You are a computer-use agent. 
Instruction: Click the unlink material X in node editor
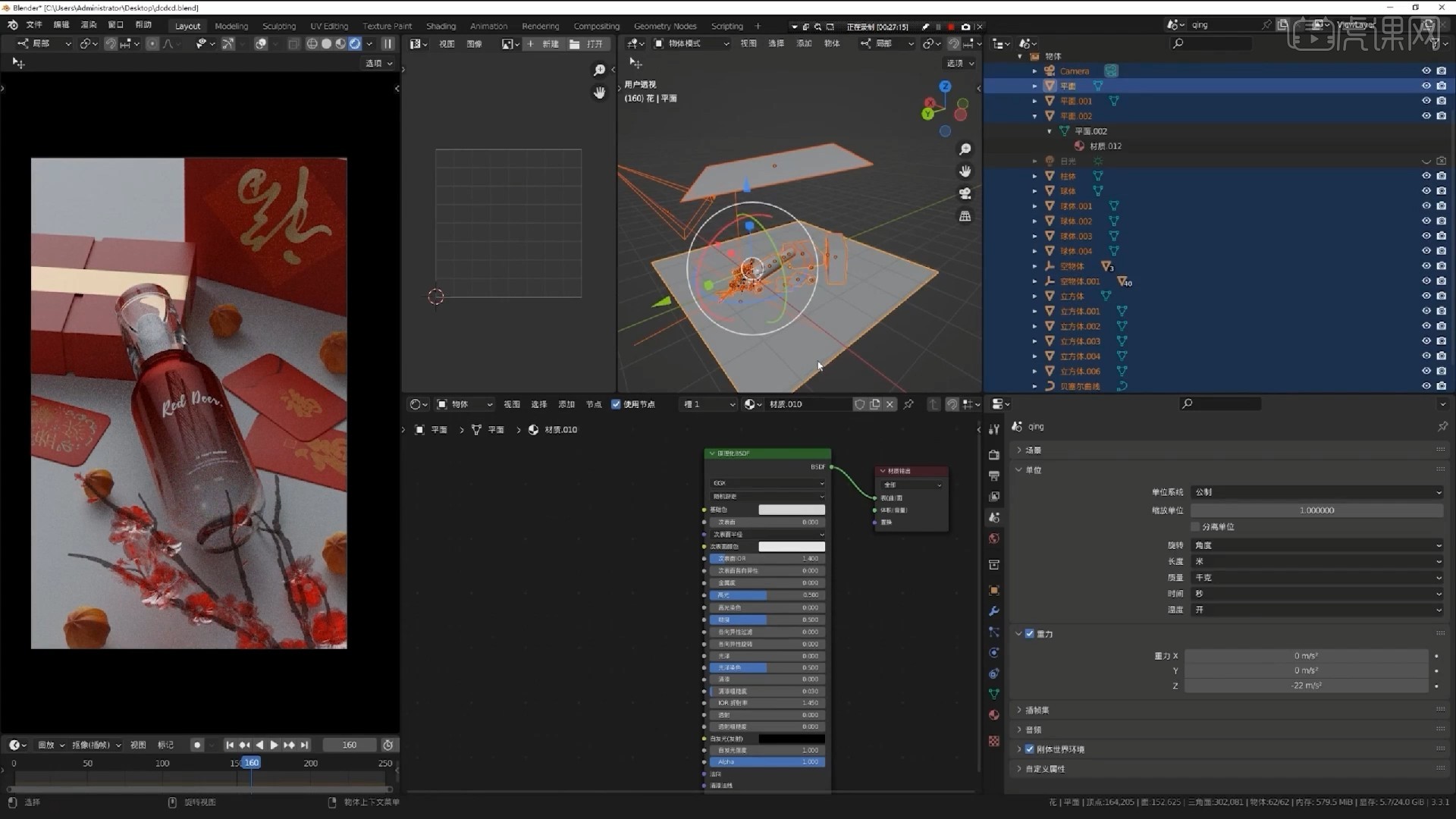890,404
